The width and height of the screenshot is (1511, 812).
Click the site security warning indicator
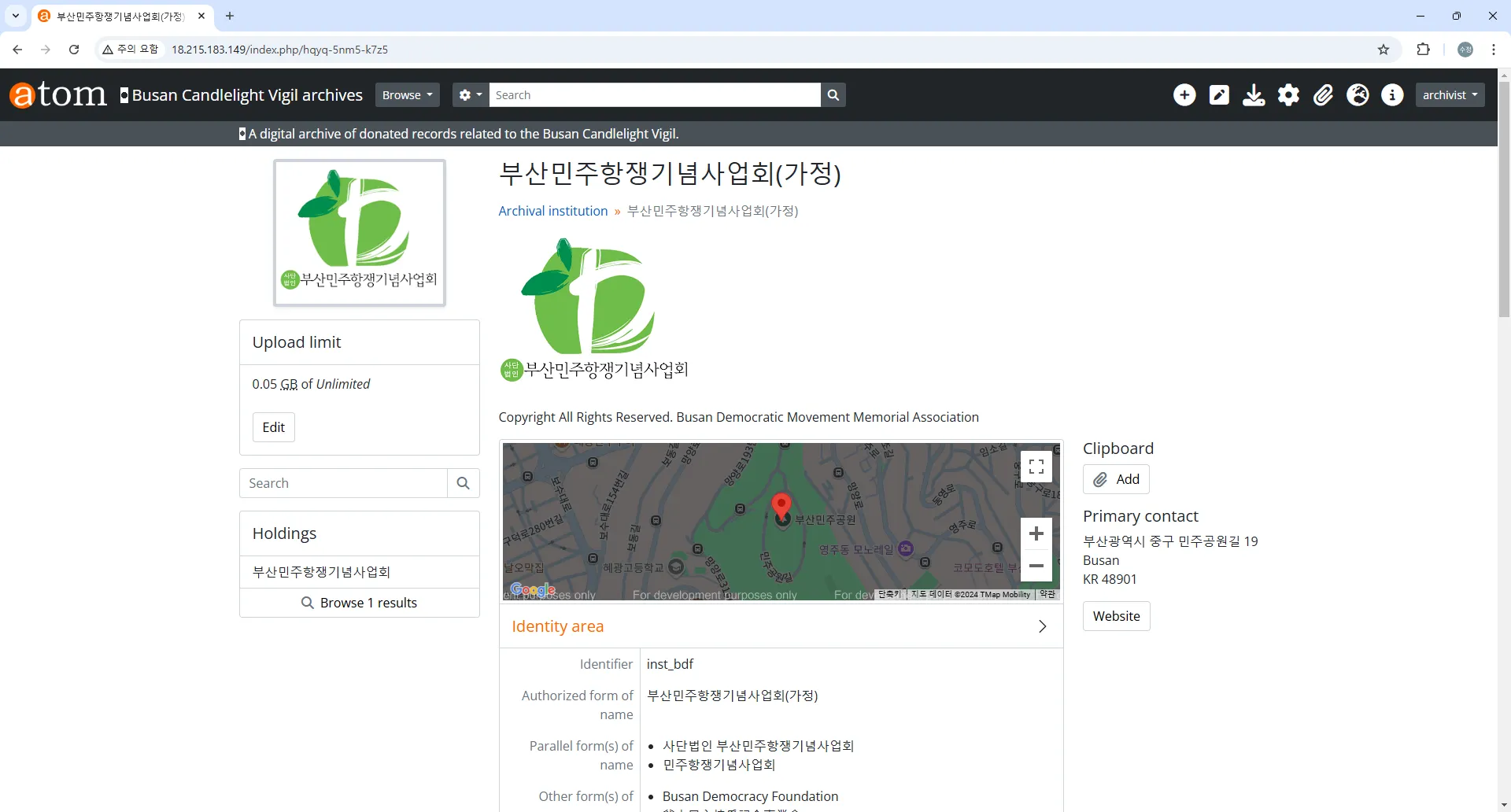click(131, 50)
